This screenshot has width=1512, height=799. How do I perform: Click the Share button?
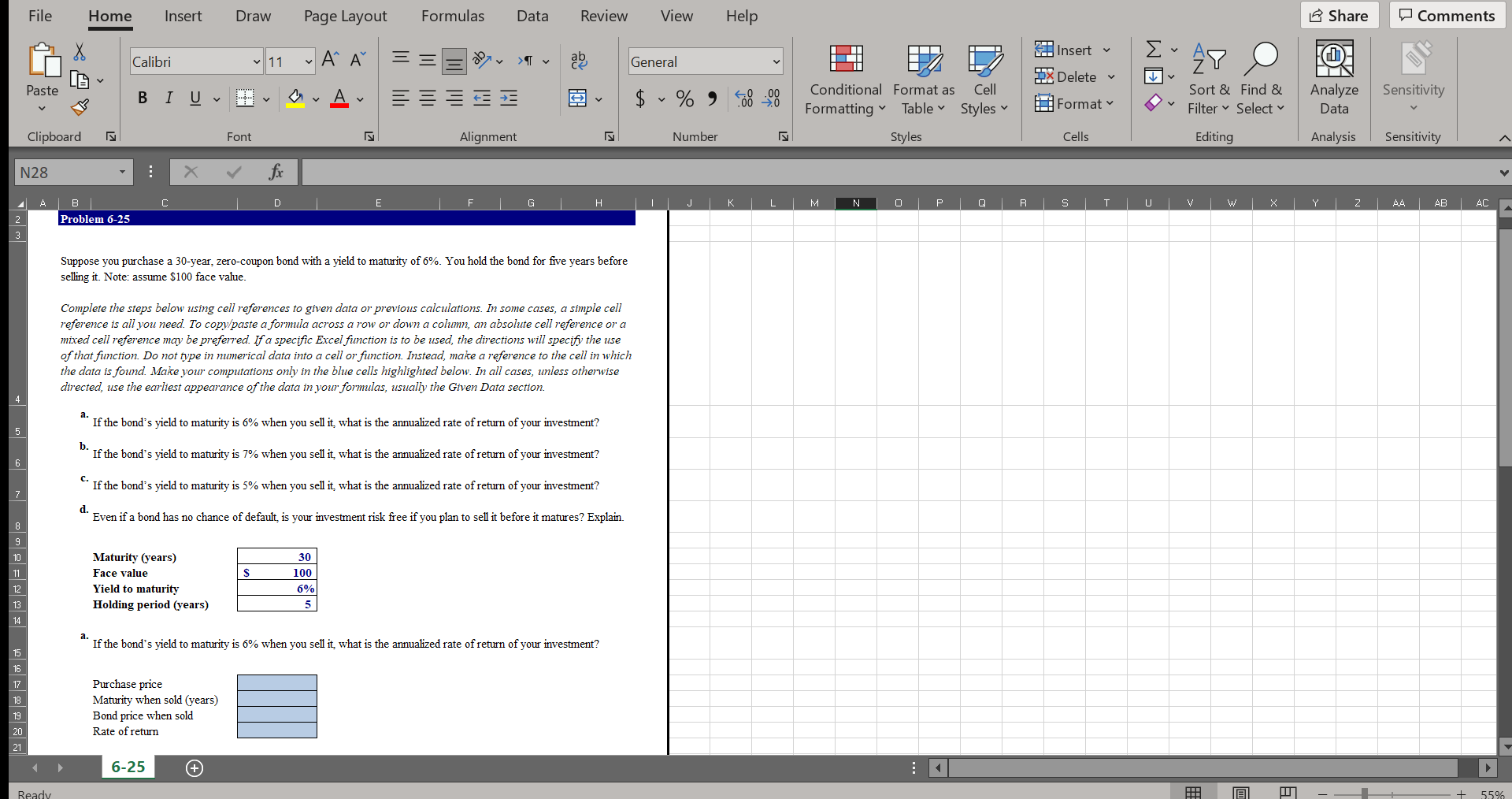1339,15
